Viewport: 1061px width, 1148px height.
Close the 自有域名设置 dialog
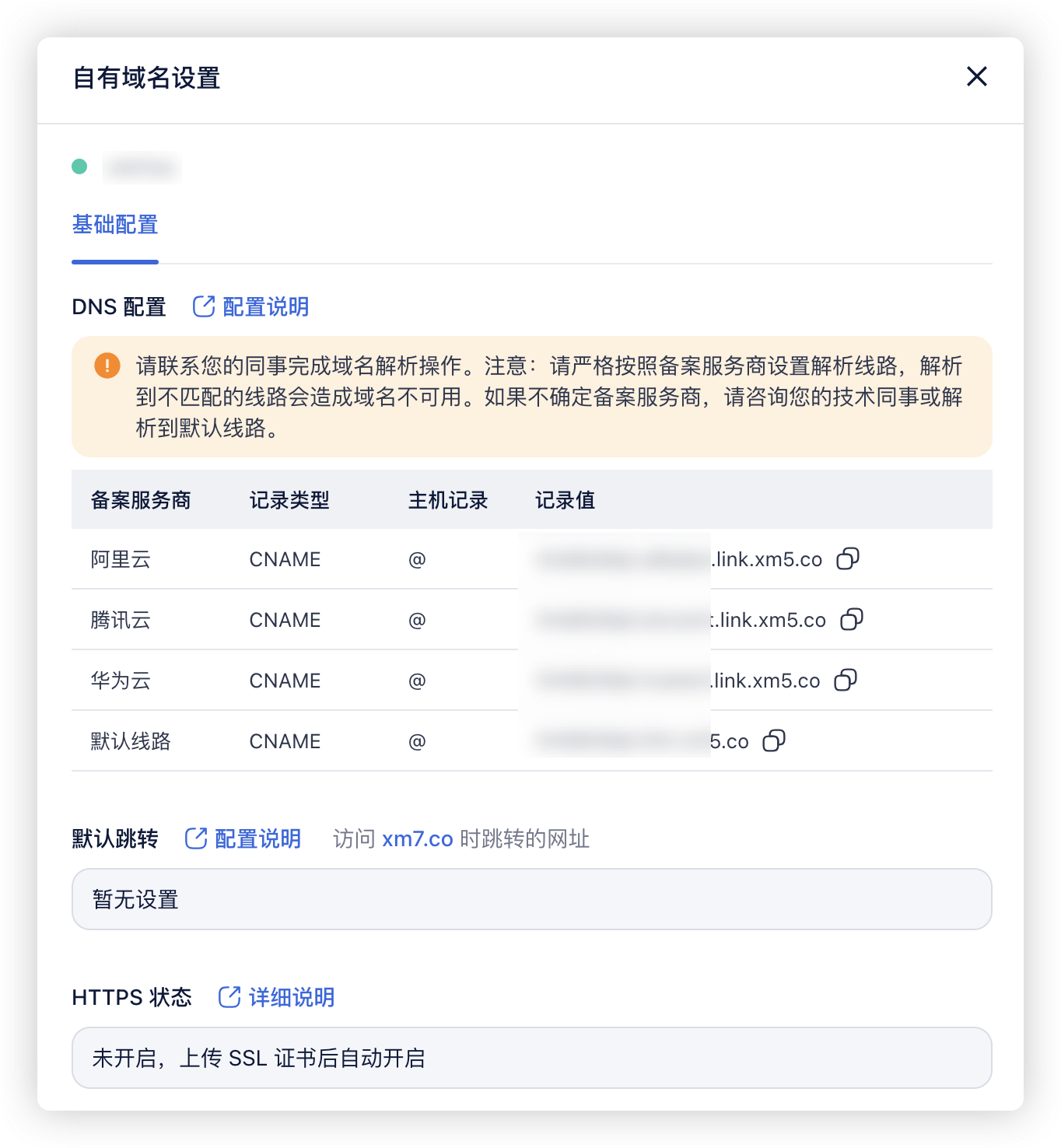tap(976, 76)
